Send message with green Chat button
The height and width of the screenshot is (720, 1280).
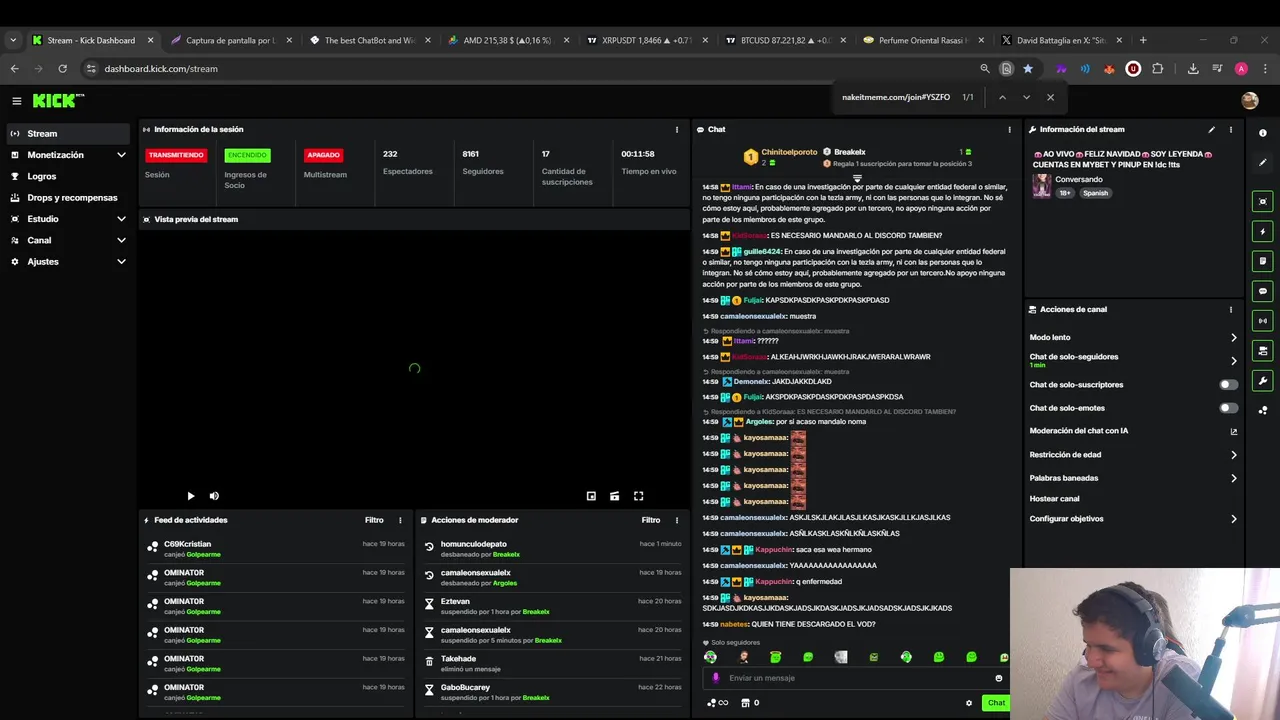[996, 703]
